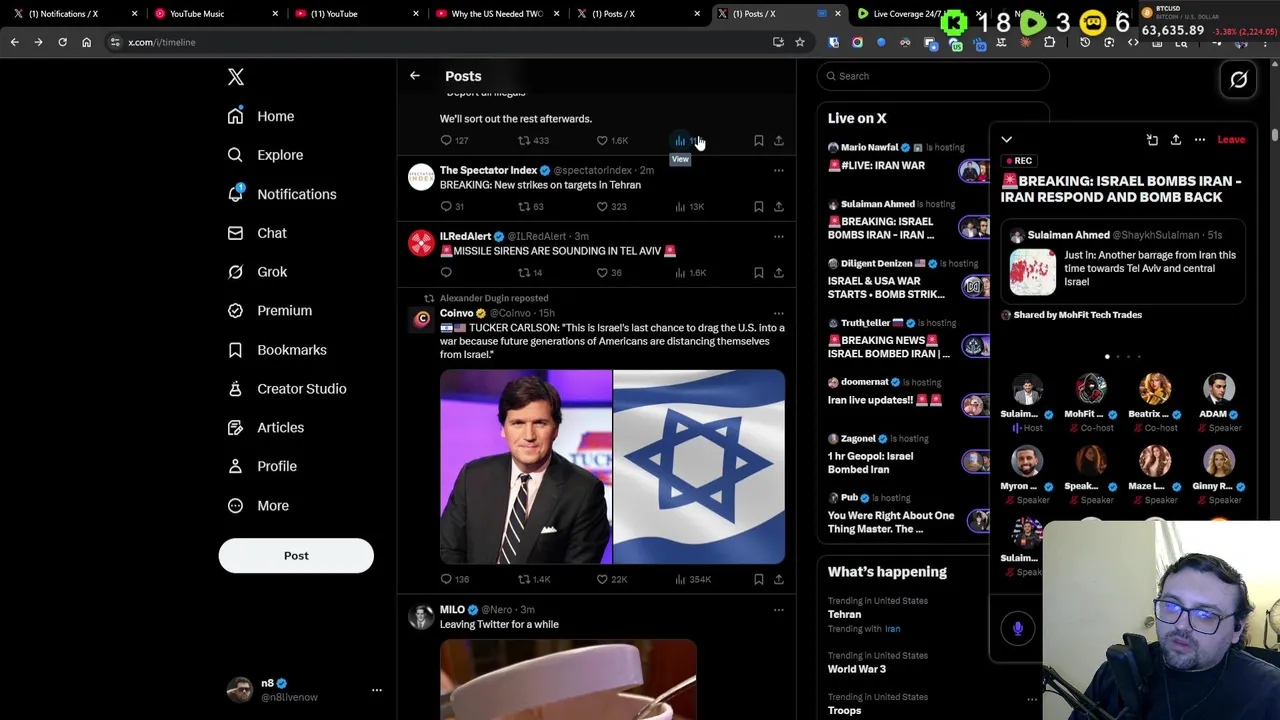Open space panel more options dots

1200,140
